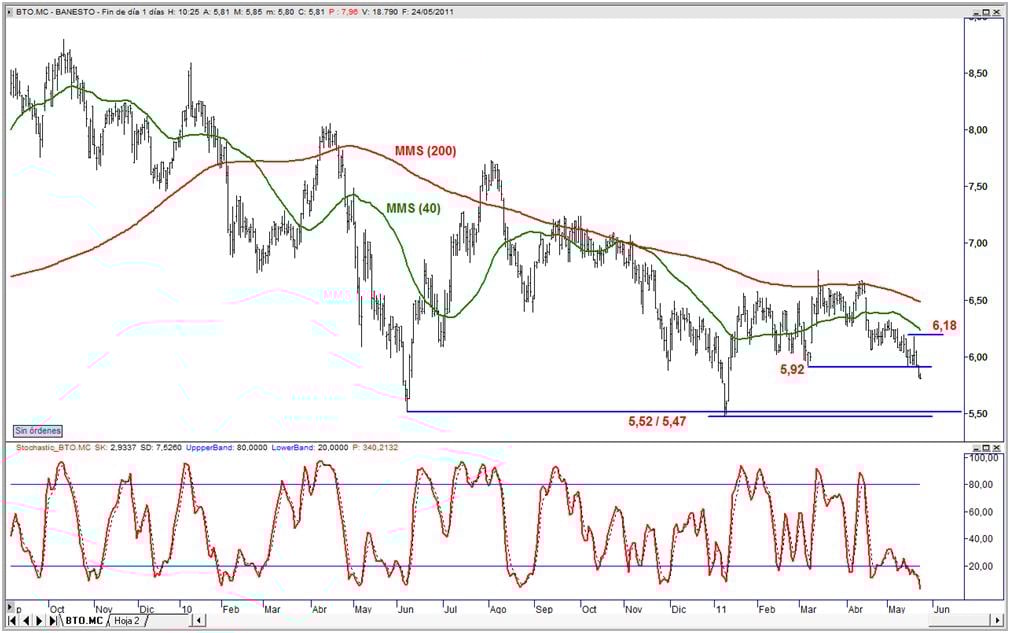This screenshot has height=633, width=1010.
Task: Maximize the price chart pane
Action: [x=987, y=12]
